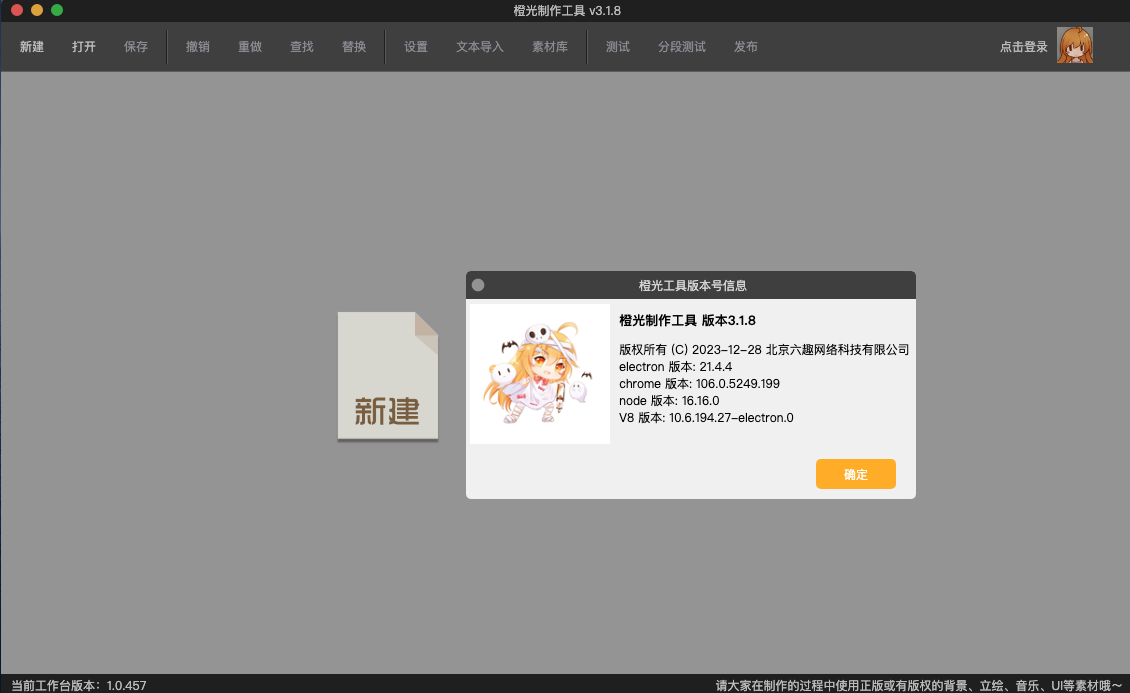Click the 保存 toolbar item

tap(136, 47)
